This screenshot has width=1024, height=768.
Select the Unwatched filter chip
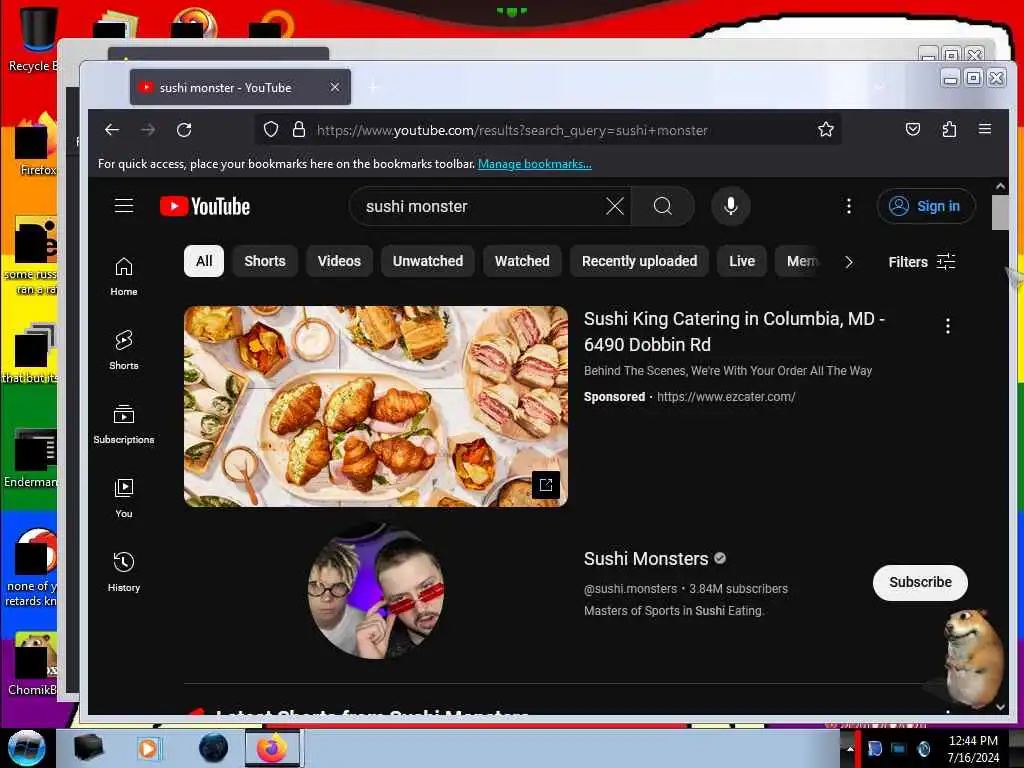coord(428,261)
